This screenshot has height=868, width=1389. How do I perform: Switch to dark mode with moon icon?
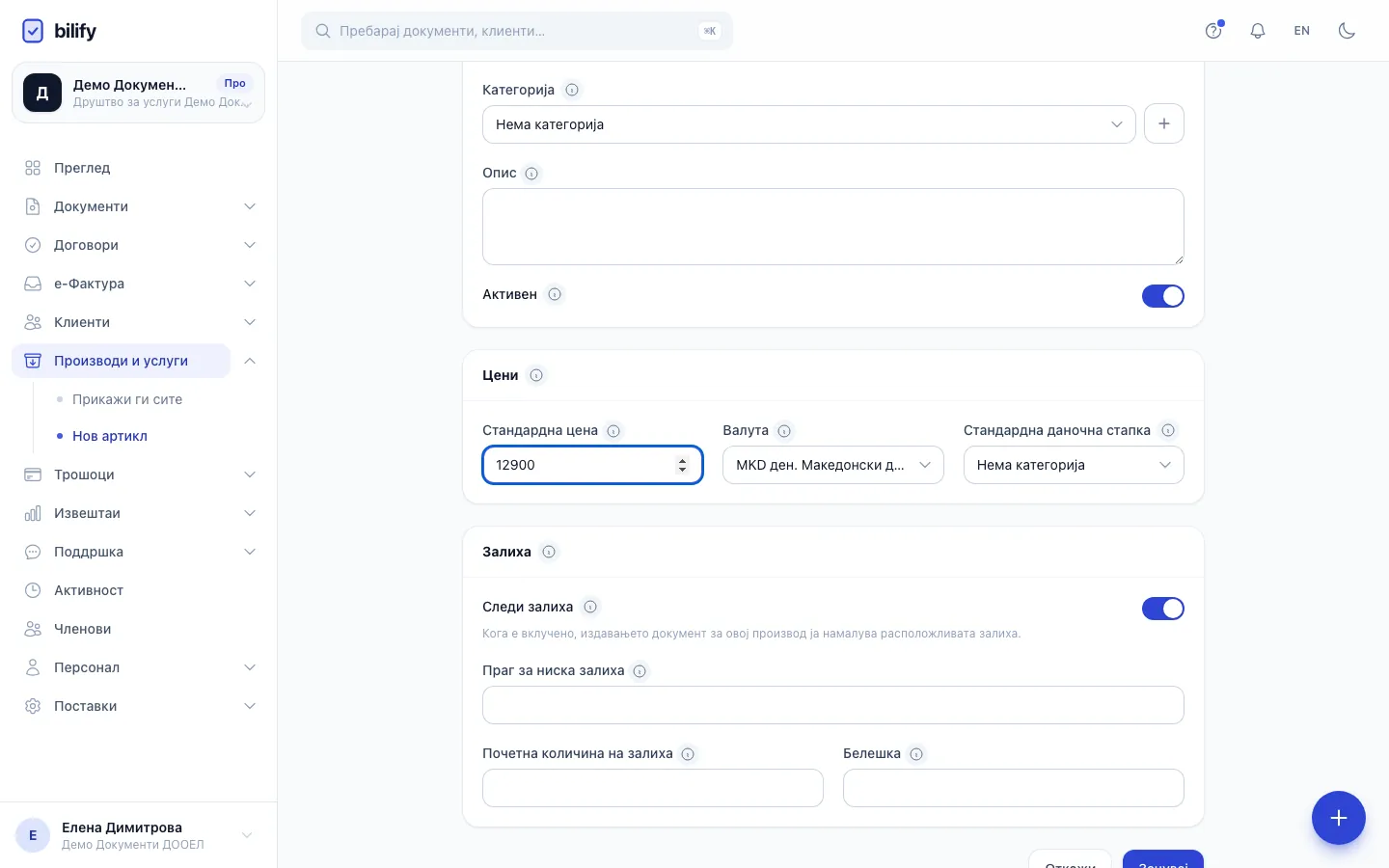pyautogui.click(x=1347, y=31)
